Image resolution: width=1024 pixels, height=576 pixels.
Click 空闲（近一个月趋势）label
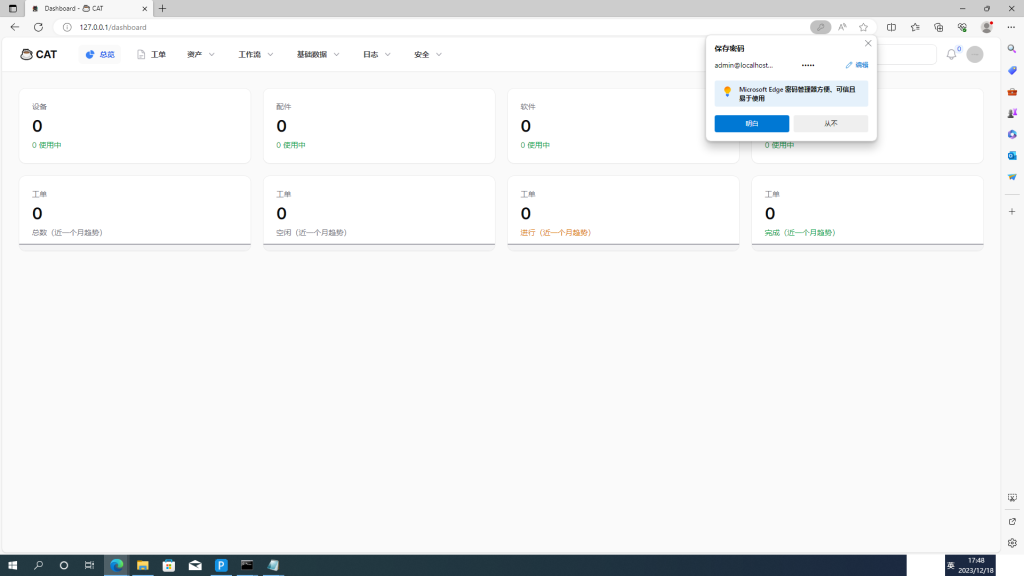click(312, 232)
